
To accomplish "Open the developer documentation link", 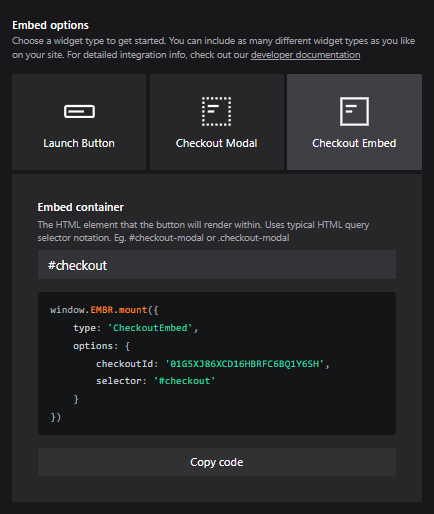I will pyautogui.click(x=305, y=55).
